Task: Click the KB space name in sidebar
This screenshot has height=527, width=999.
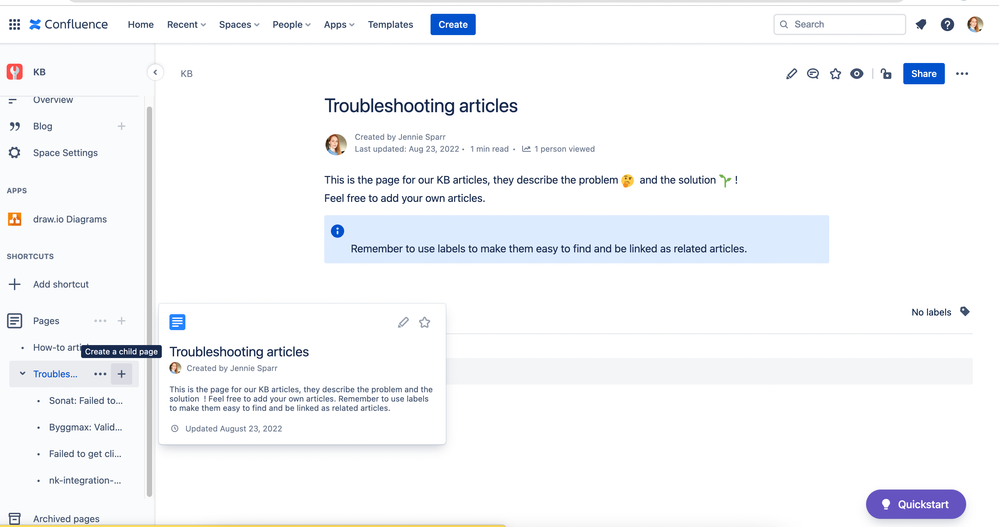Action: (40, 72)
